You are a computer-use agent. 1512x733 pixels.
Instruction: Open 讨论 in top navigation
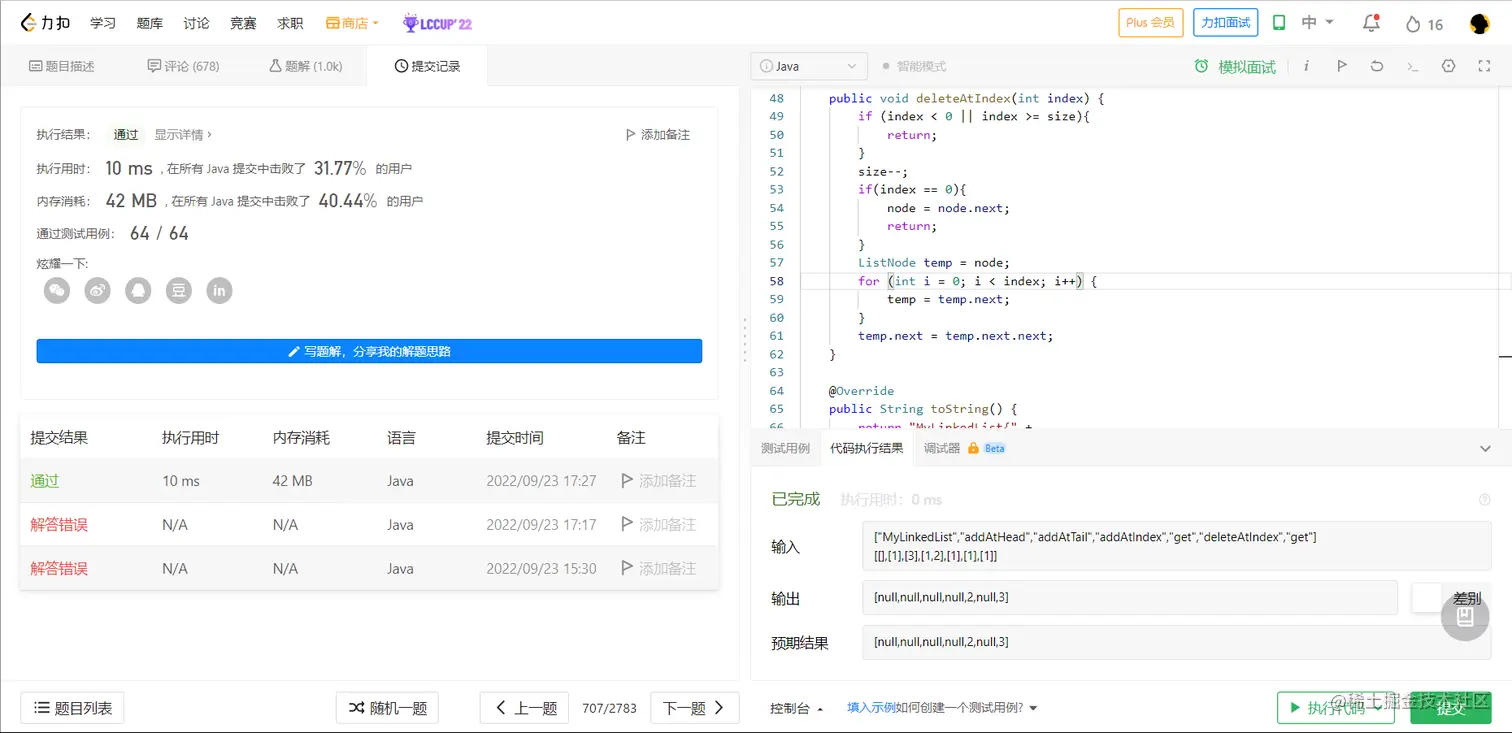pos(197,23)
